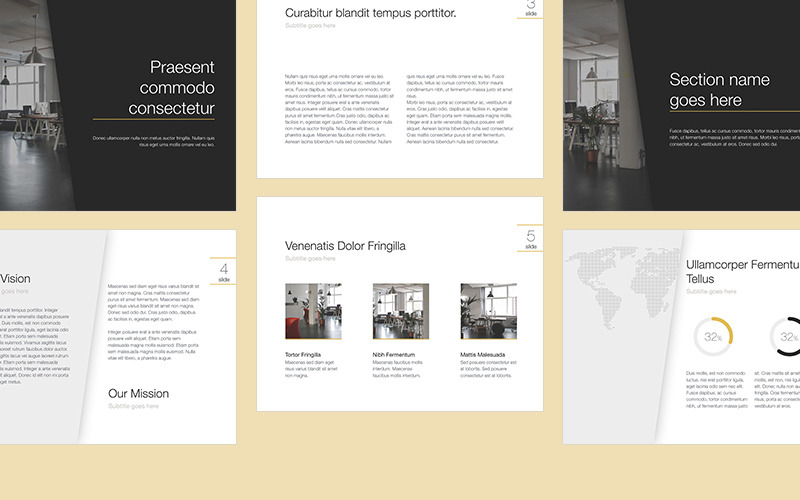This screenshot has height=500, width=800.
Task: Select the dotted world map graphic
Action: click(622, 287)
